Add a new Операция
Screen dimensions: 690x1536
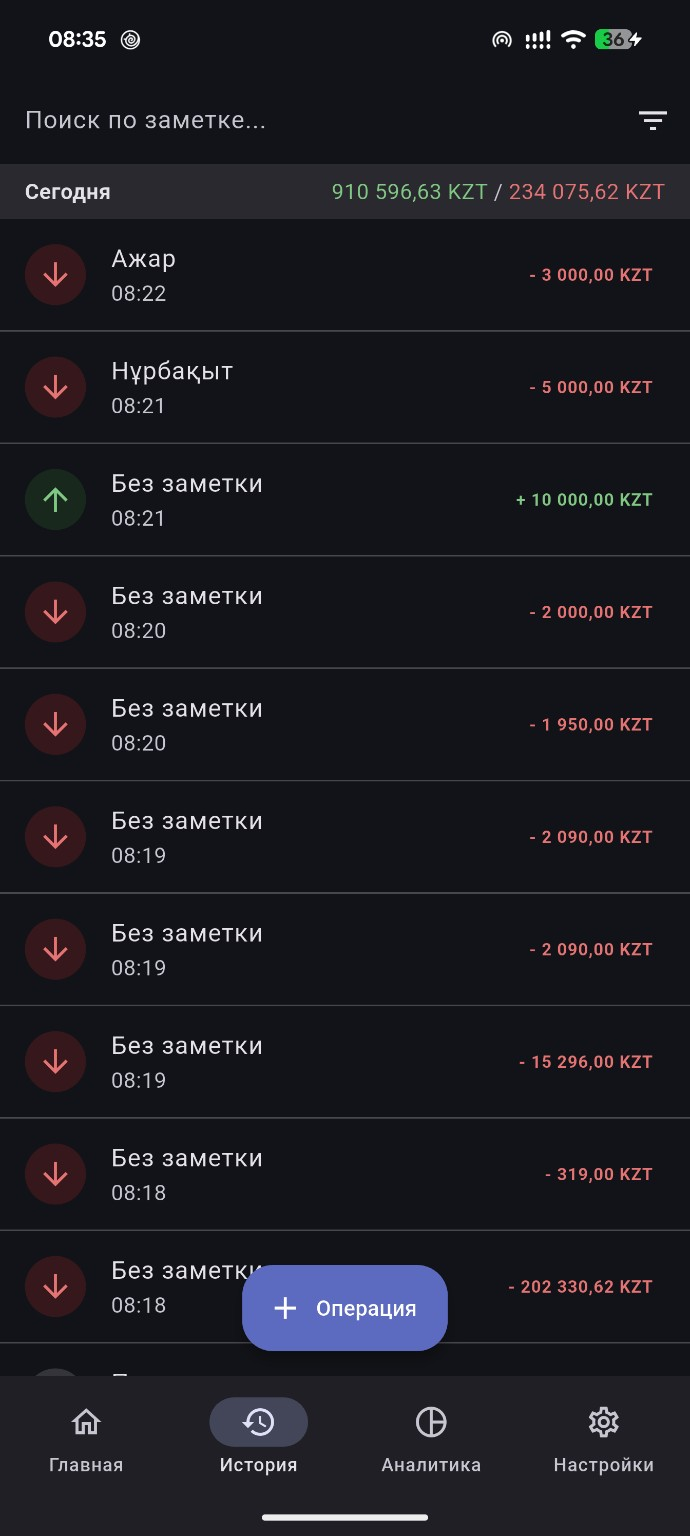(345, 1308)
